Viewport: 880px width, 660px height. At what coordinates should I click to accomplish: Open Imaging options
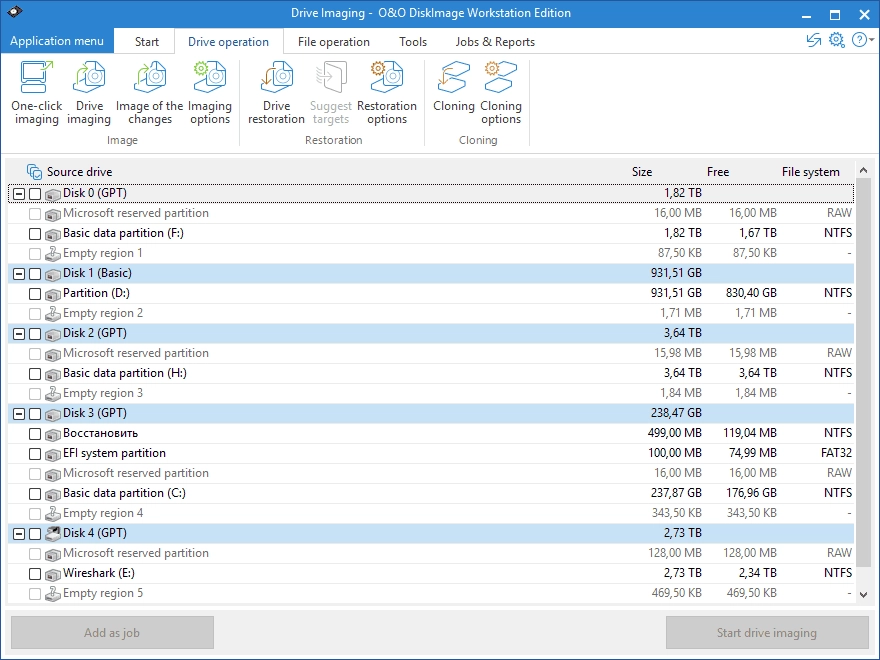tap(209, 93)
